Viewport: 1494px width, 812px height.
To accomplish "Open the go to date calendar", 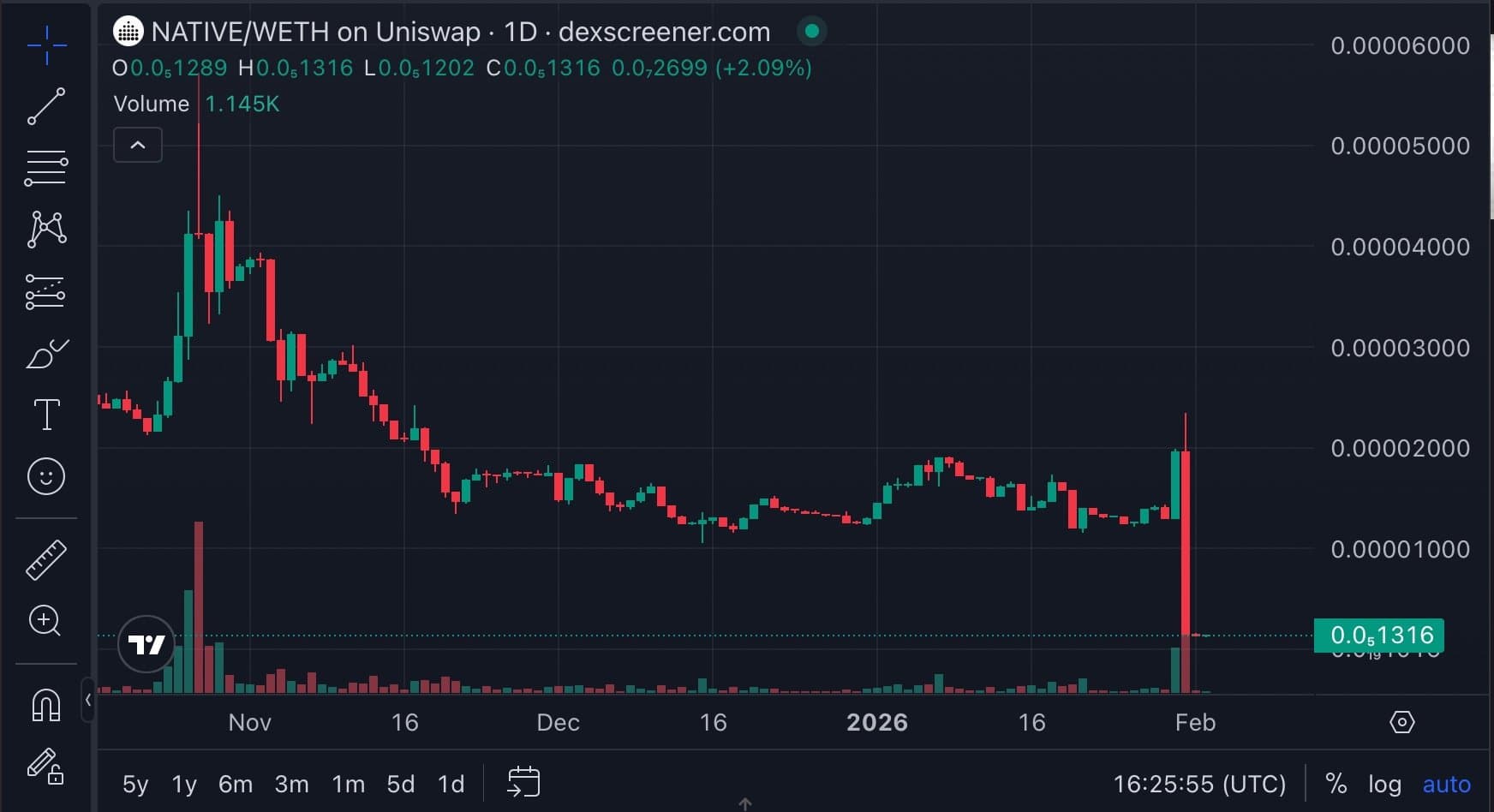I will pos(523,783).
